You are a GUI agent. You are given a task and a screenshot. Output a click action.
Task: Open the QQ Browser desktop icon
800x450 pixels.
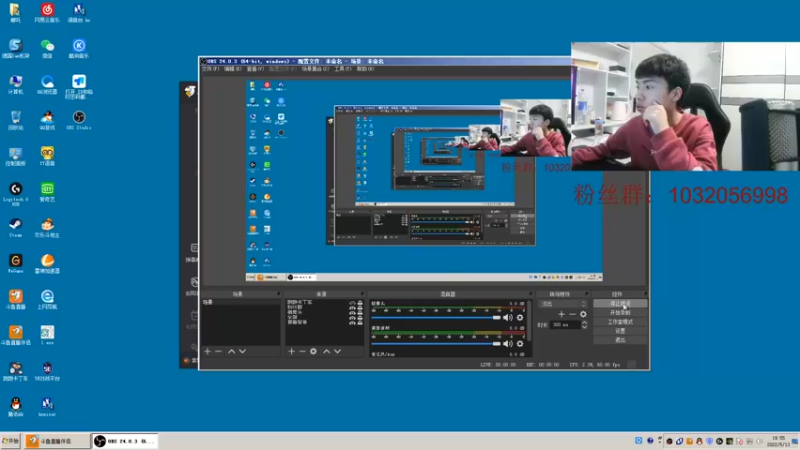(x=47, y=85)
